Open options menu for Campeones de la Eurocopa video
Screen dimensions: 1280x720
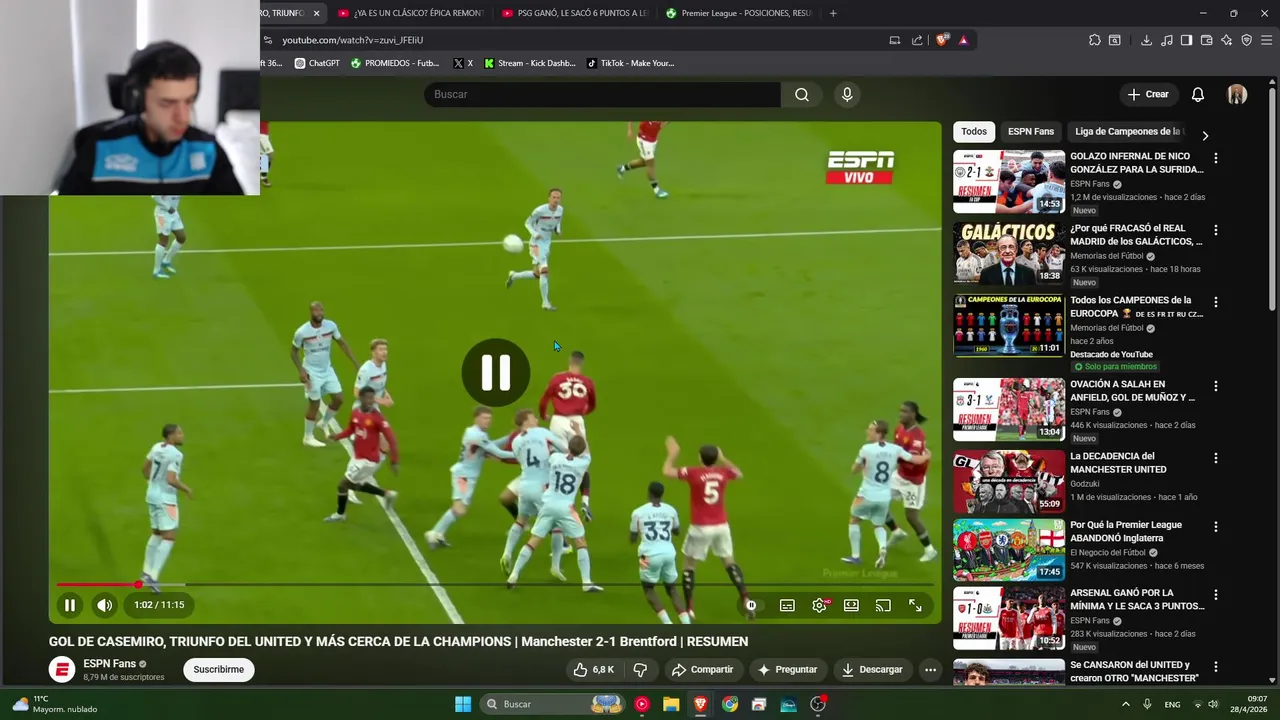(1216, 302)
